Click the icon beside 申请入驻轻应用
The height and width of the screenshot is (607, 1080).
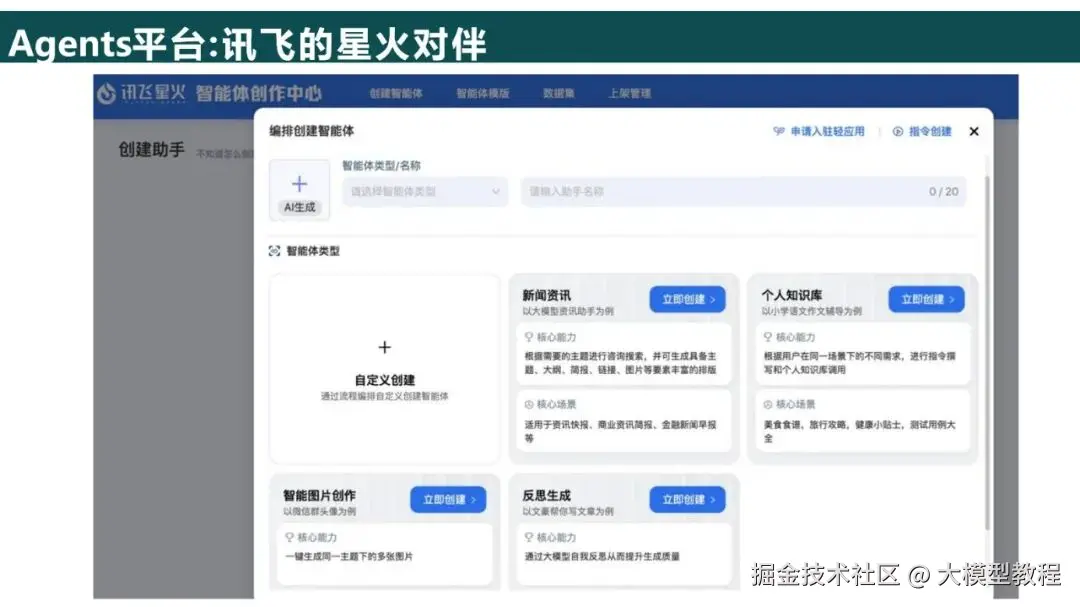(x=778, y=131)
